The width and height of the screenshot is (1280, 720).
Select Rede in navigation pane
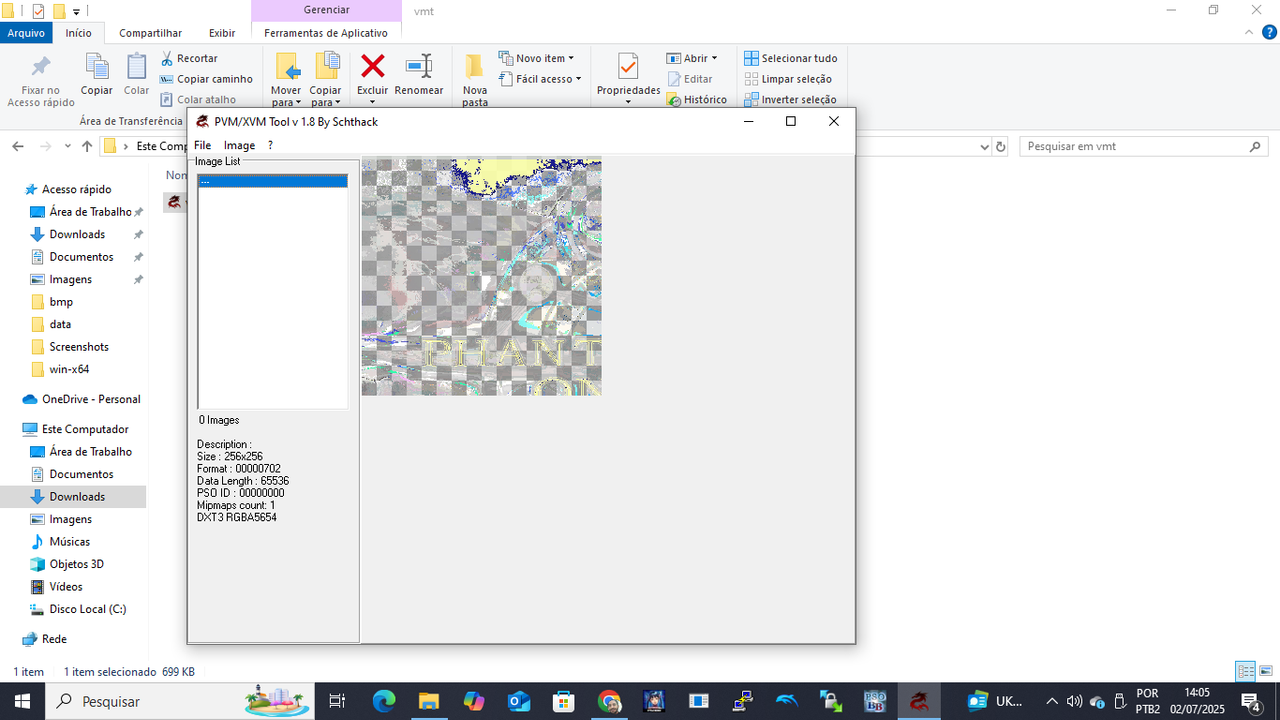54,639
